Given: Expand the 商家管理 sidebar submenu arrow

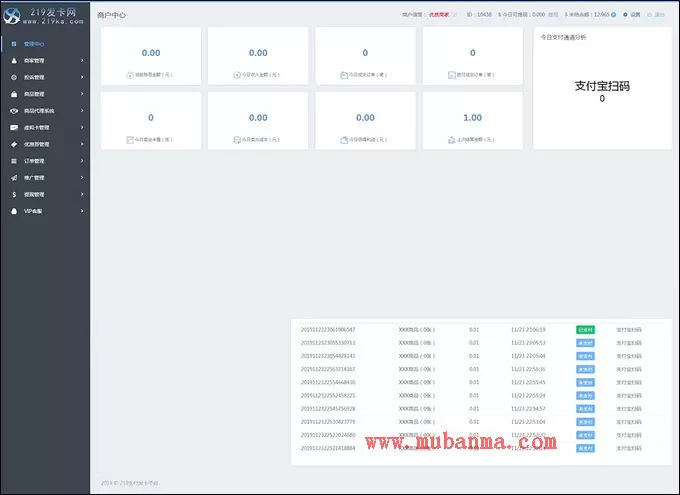Looking at the screenshot, I should pyautogui.click(x=82, y=61).
